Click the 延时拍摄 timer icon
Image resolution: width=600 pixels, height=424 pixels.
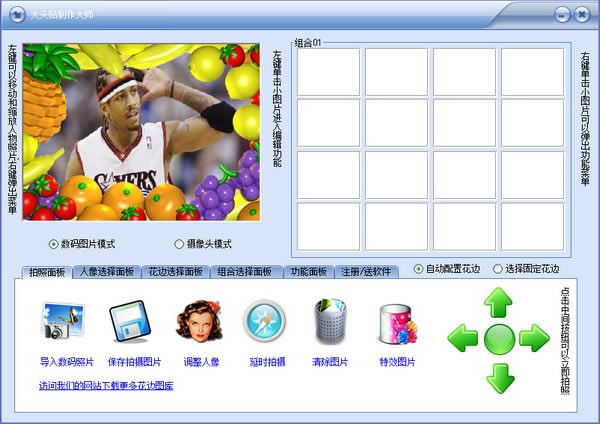coord(264,322)
